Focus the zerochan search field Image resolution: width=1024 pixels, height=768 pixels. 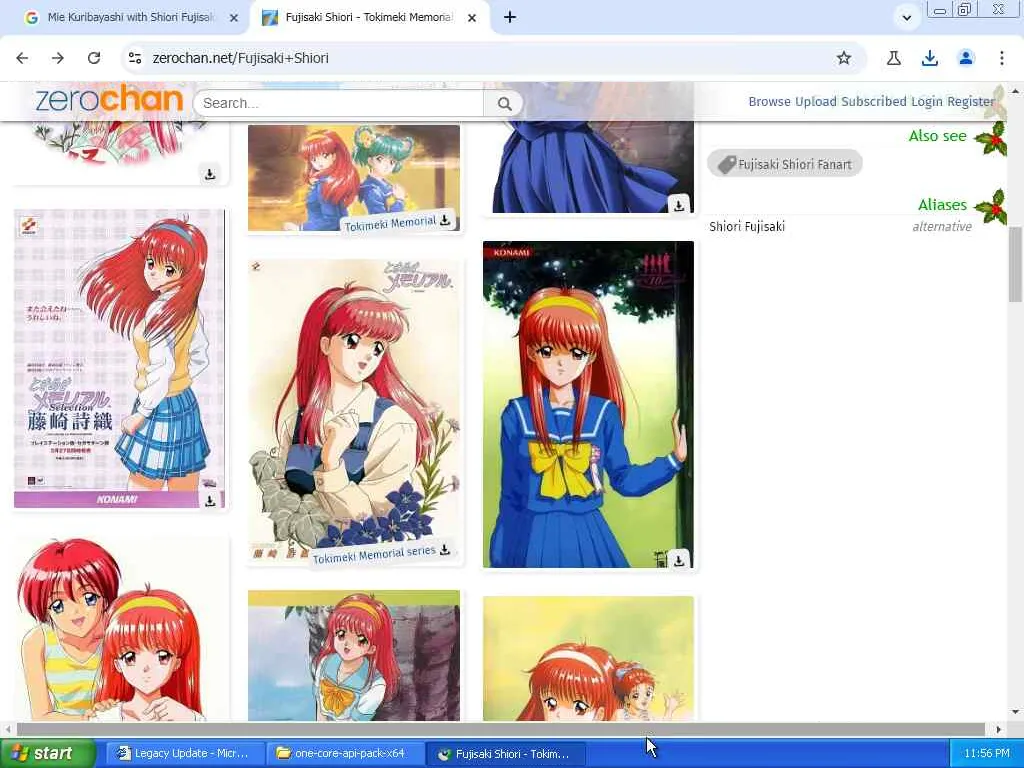(x=340, y=103)
